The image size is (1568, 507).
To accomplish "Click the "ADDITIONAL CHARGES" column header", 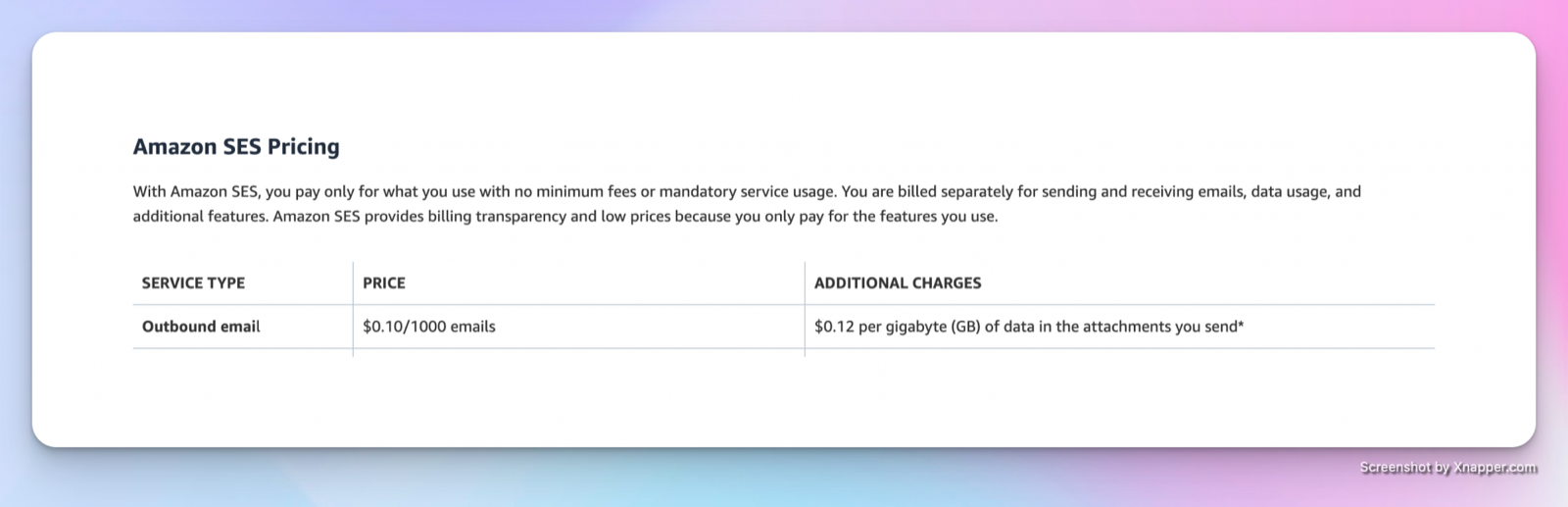I will (x=897, y=283).
